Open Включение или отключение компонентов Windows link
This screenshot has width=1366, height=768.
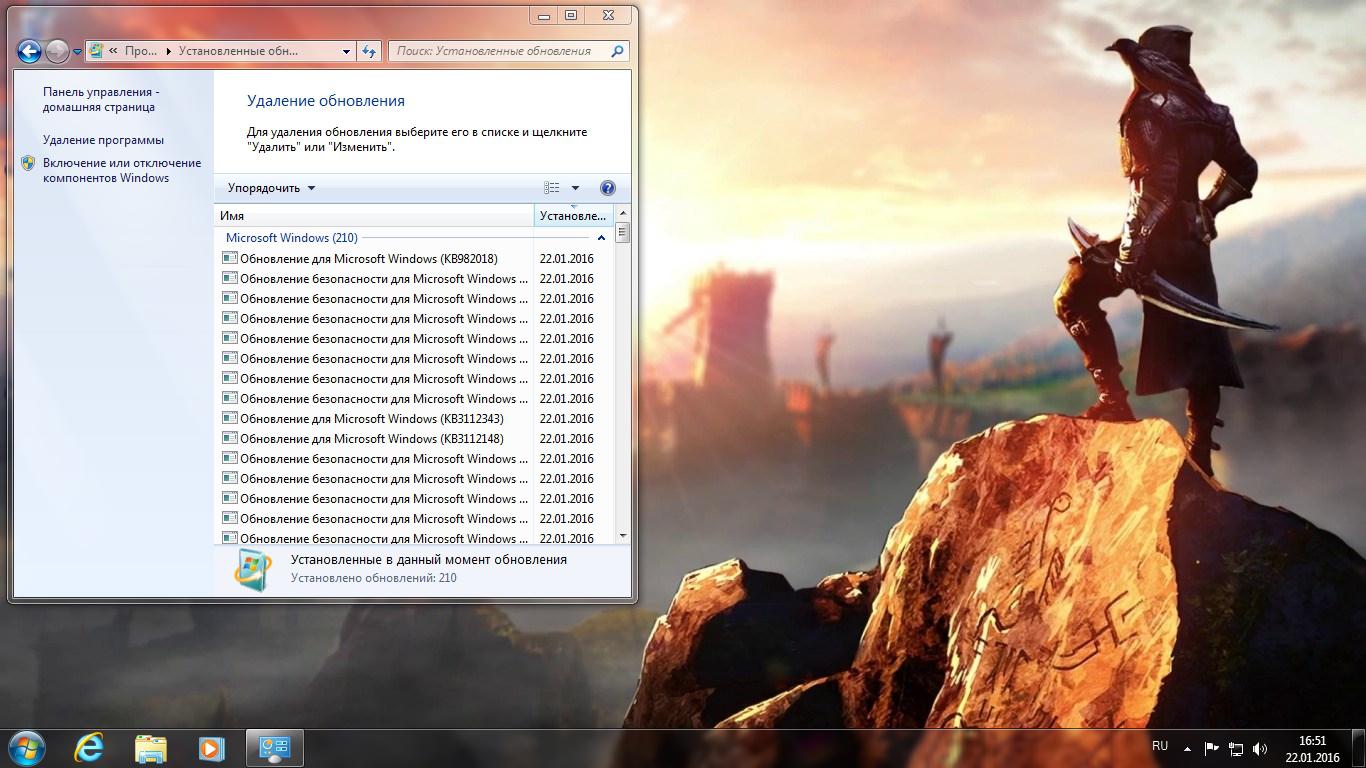[122, 170]
